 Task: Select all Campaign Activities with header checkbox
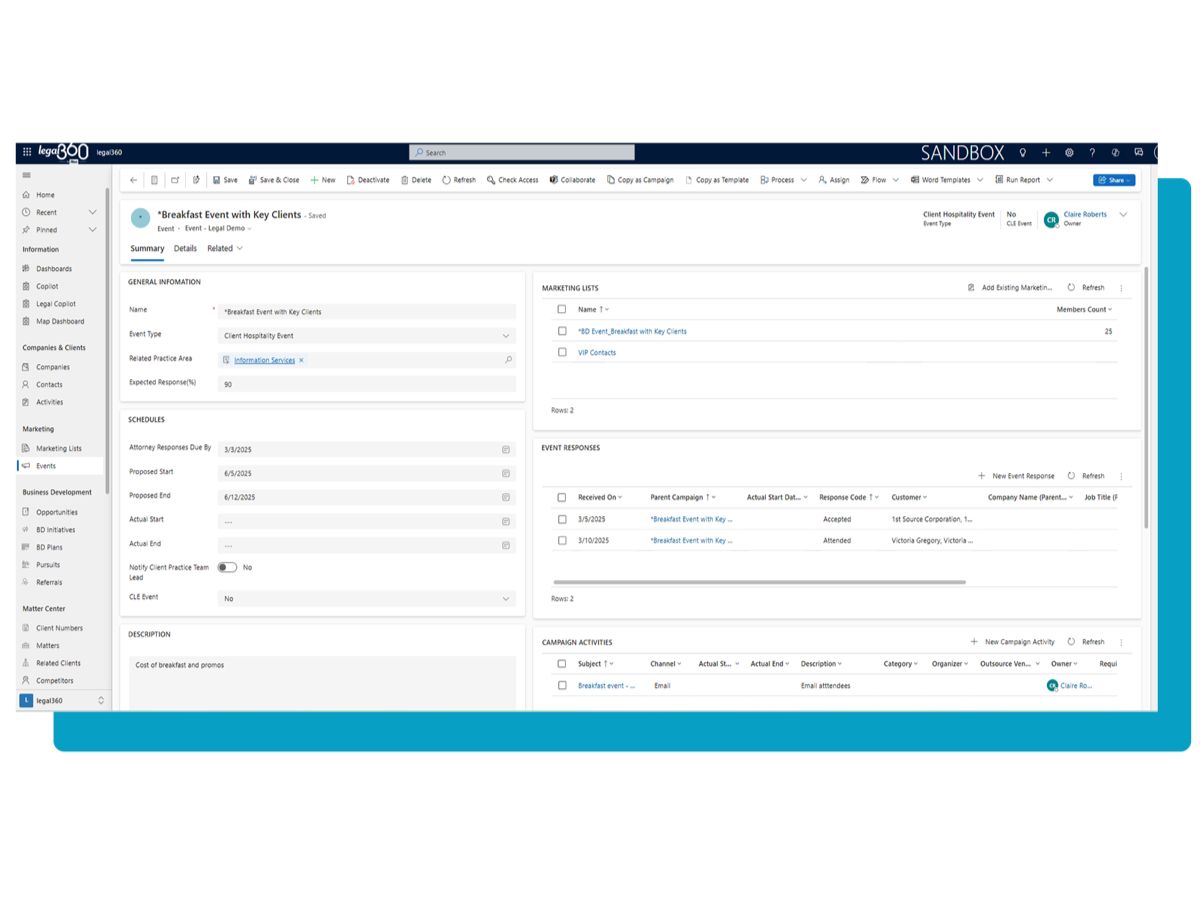[562, 663]
